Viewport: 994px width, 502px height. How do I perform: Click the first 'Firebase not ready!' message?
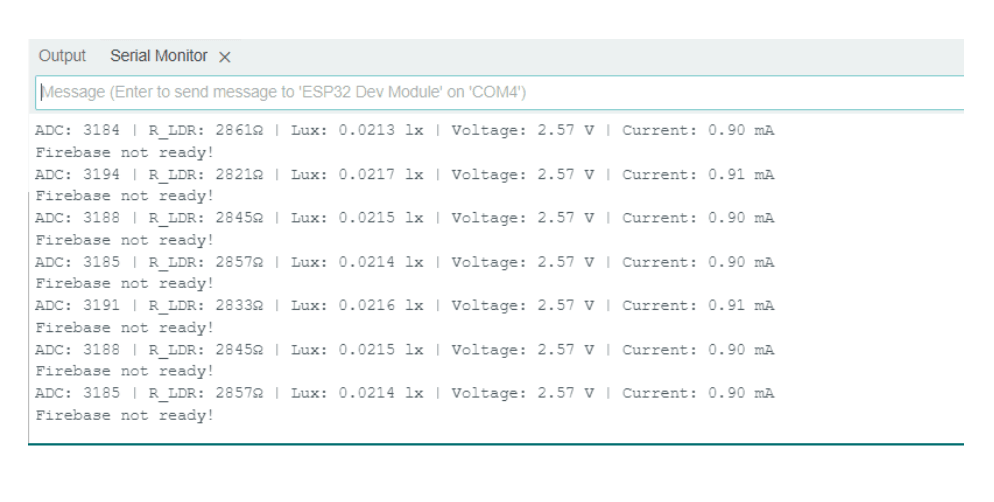pos(125,153)
